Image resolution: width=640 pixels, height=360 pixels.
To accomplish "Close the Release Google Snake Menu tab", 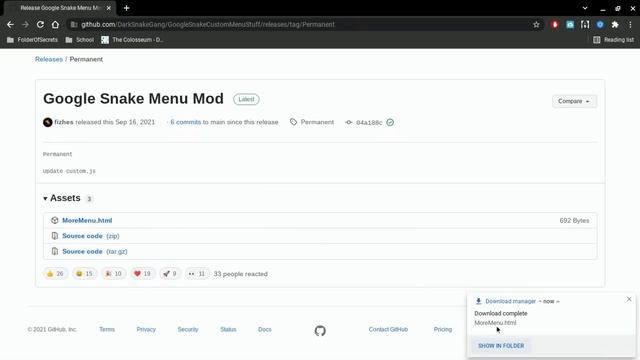I will (x=109, y=8).
